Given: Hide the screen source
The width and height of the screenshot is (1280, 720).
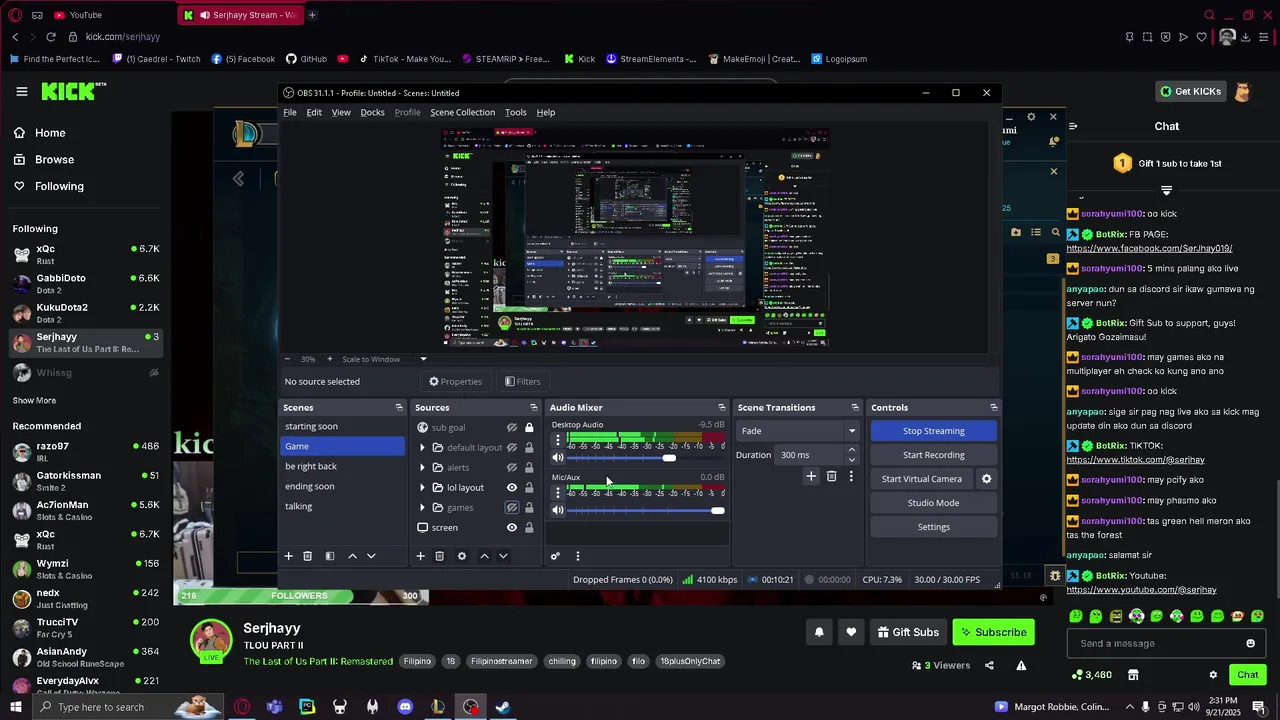Looking at the screenshot, I should pos(511,528).
